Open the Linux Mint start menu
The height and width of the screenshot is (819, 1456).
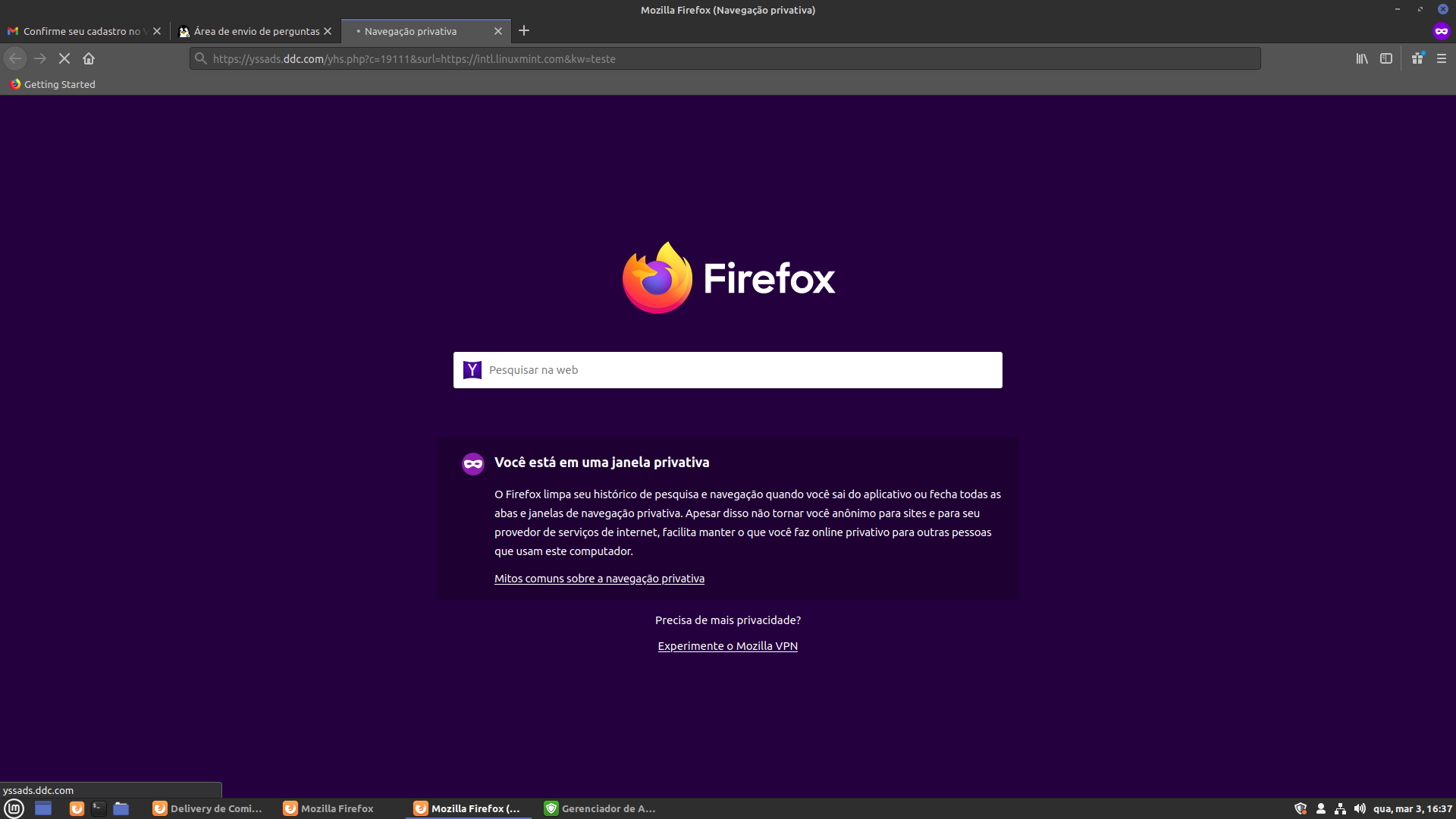coord(14,808)
